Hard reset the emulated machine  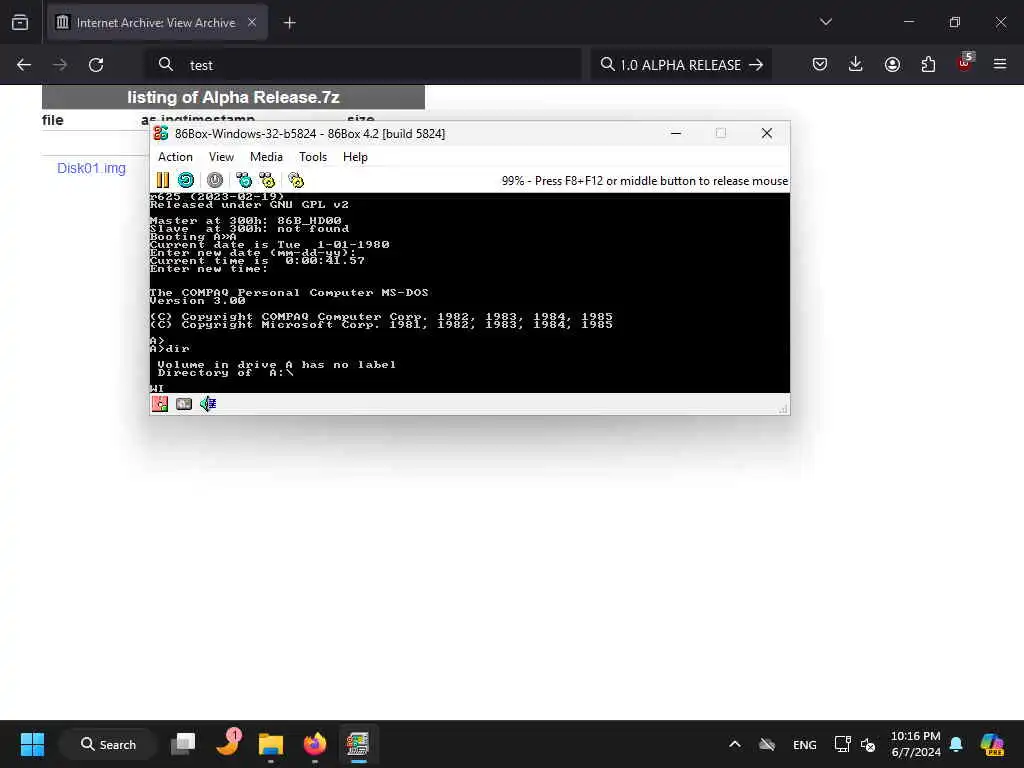click(186, 180)
